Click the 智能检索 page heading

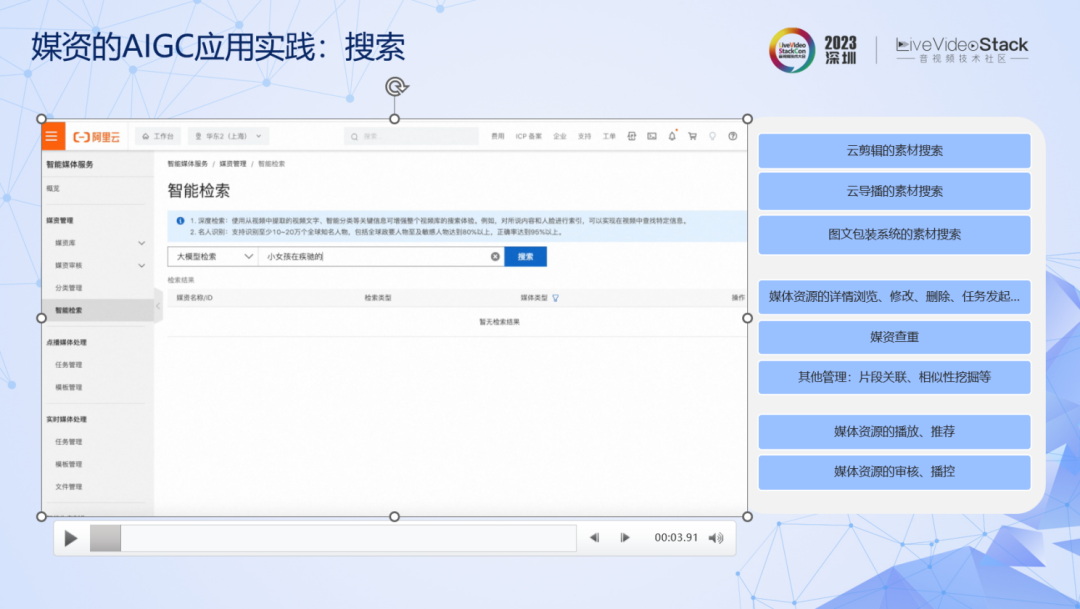click(198, 191)
